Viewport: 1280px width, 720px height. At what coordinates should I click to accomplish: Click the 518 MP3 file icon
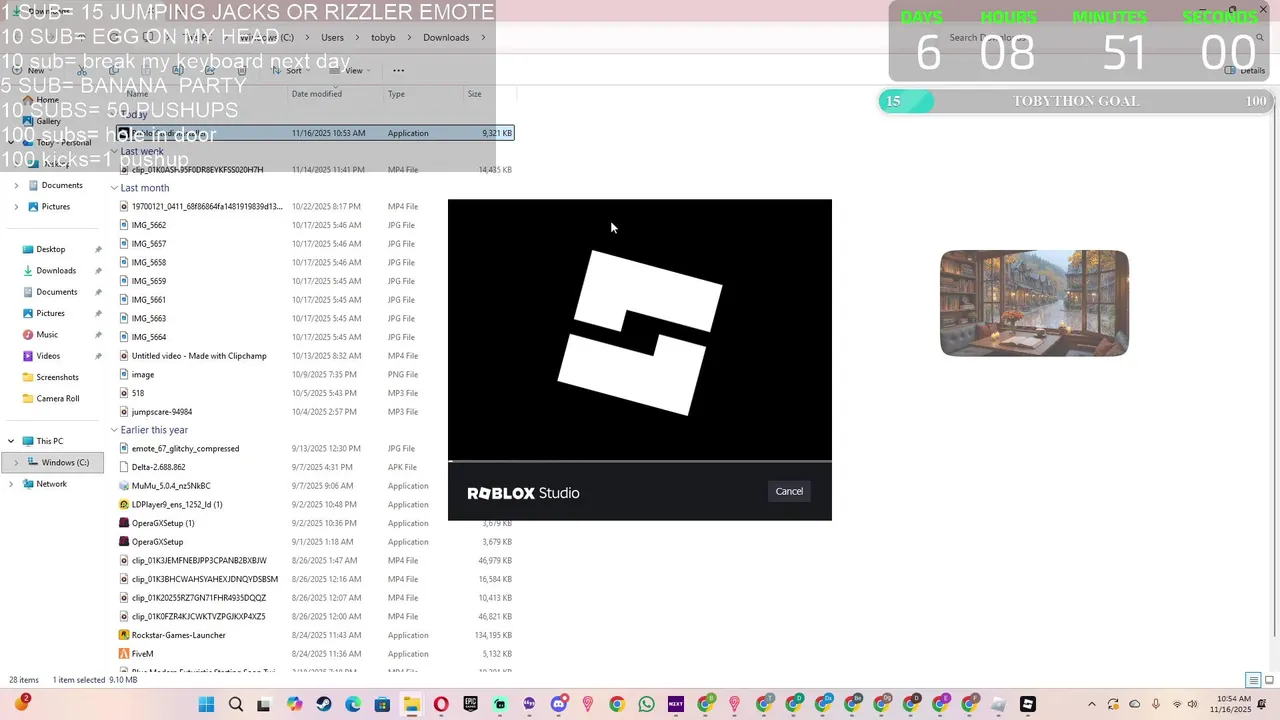point(124,393)
